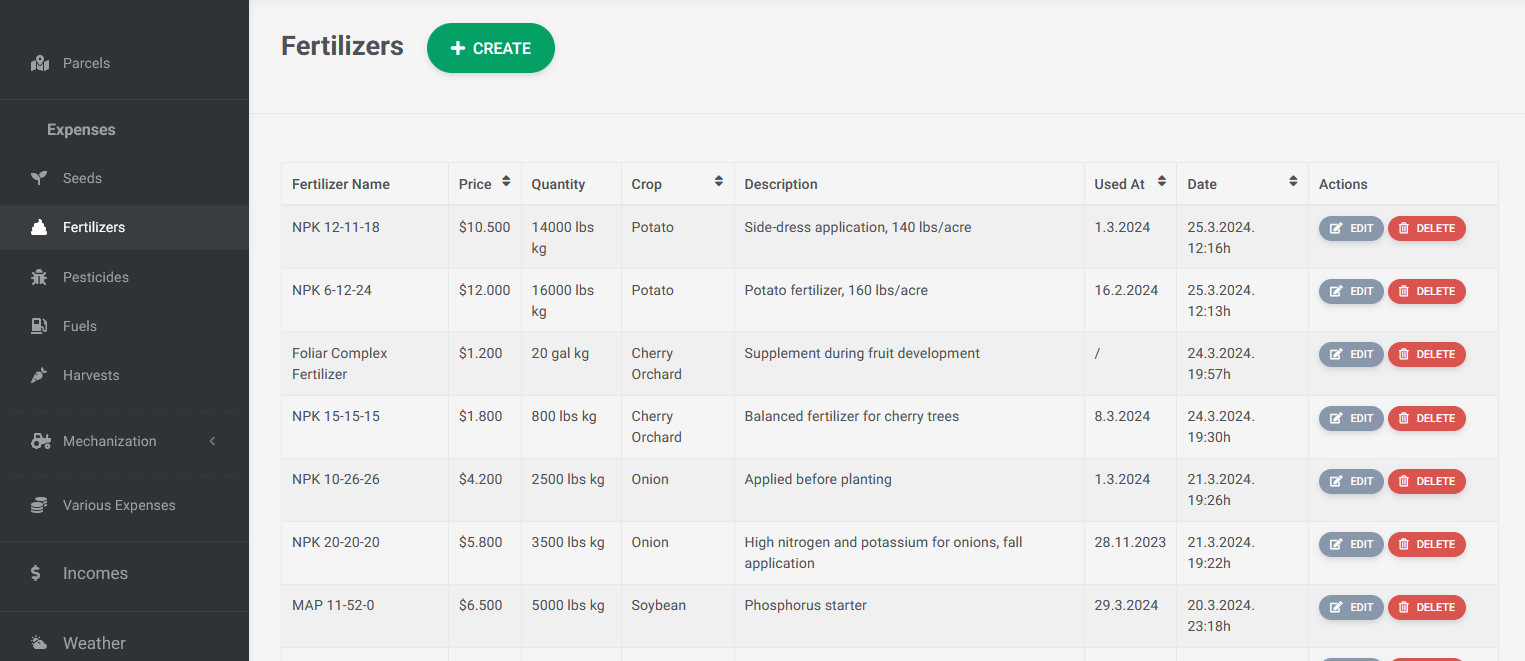Edit the NPK 15-15-15 entry
This screenshot has height=661, width=1525.
[1351, 418]
